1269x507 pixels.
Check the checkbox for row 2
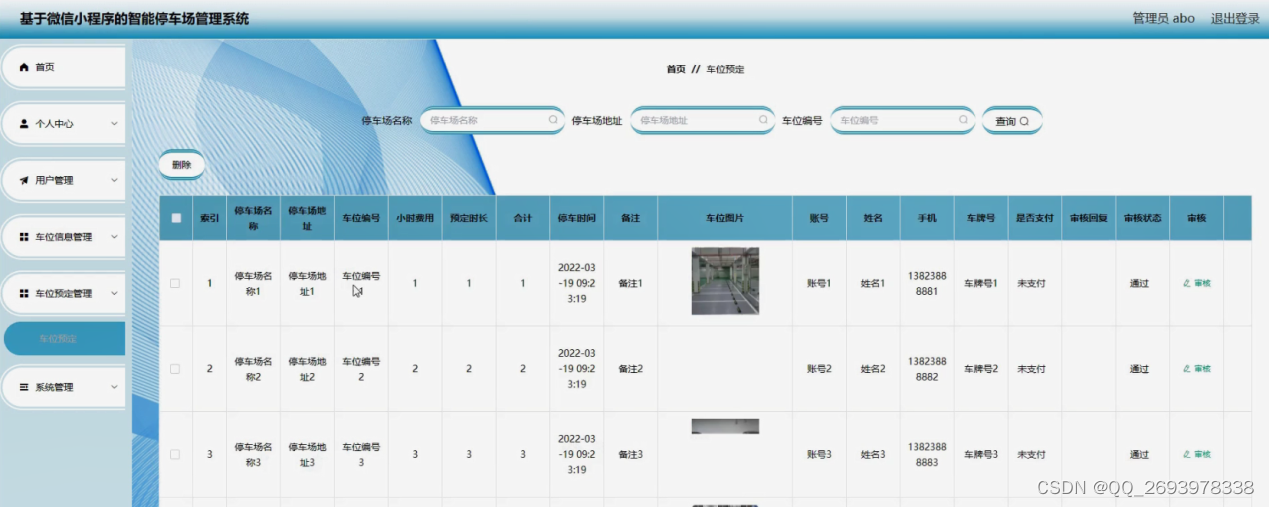175,369
